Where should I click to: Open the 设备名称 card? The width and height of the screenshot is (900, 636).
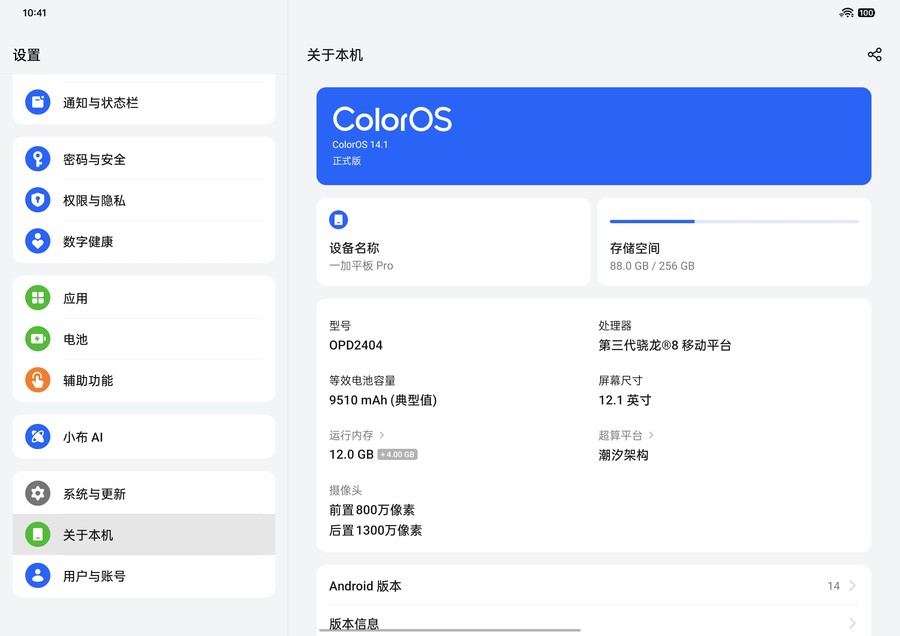453,242
